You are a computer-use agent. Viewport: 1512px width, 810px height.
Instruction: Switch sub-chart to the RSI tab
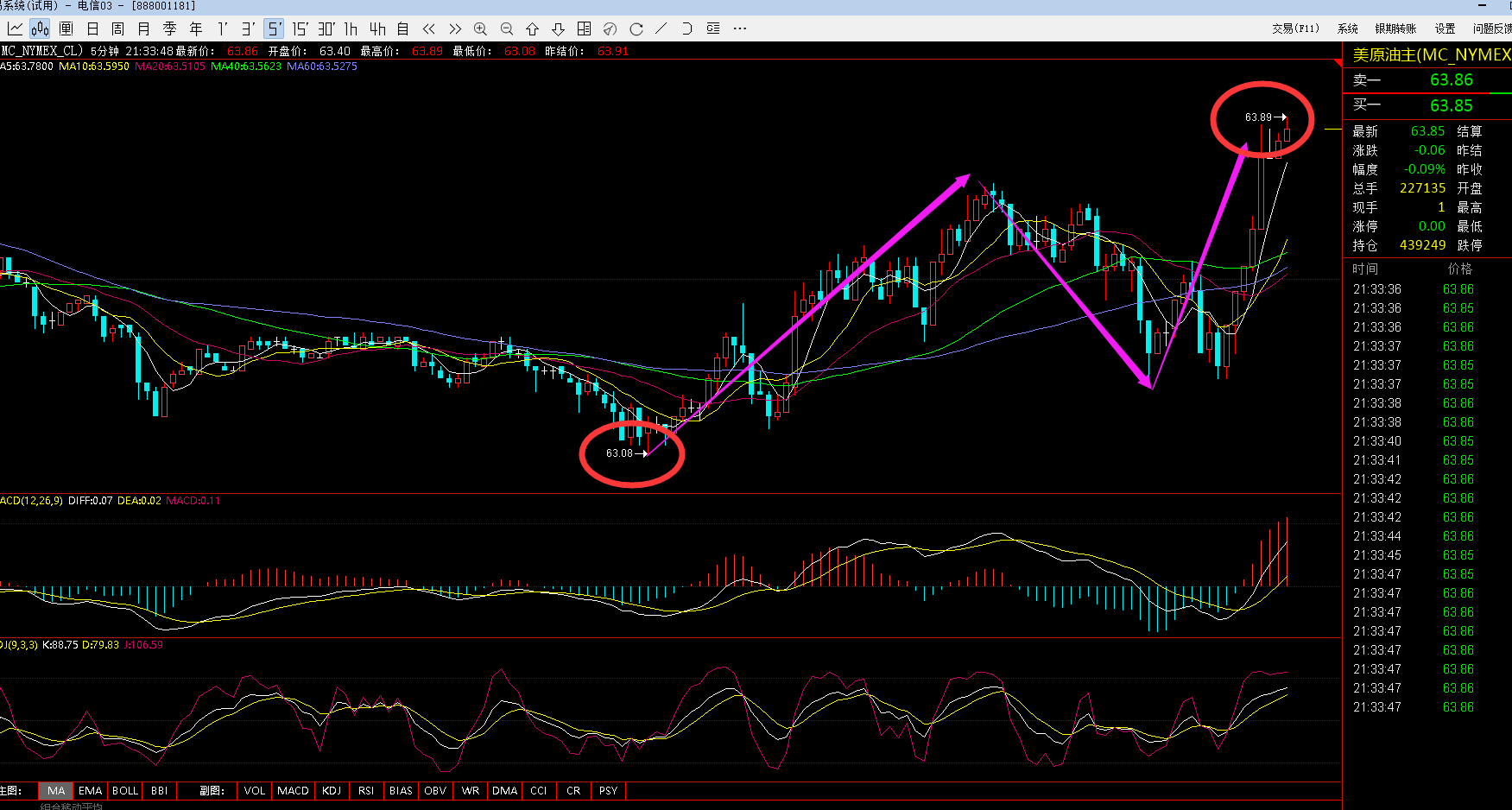click(366, 790)
